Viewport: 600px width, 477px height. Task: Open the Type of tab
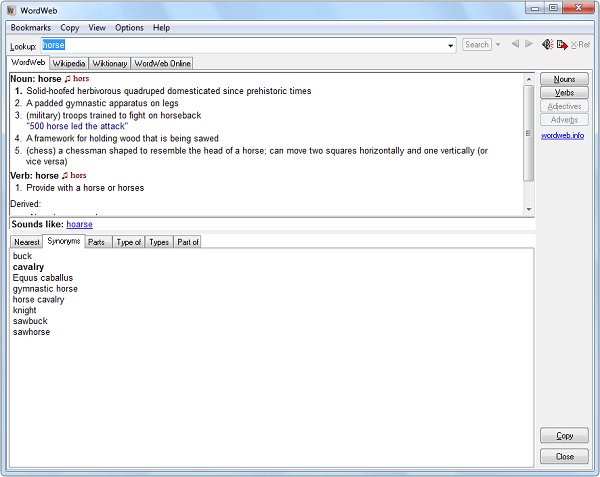[129, 242]
